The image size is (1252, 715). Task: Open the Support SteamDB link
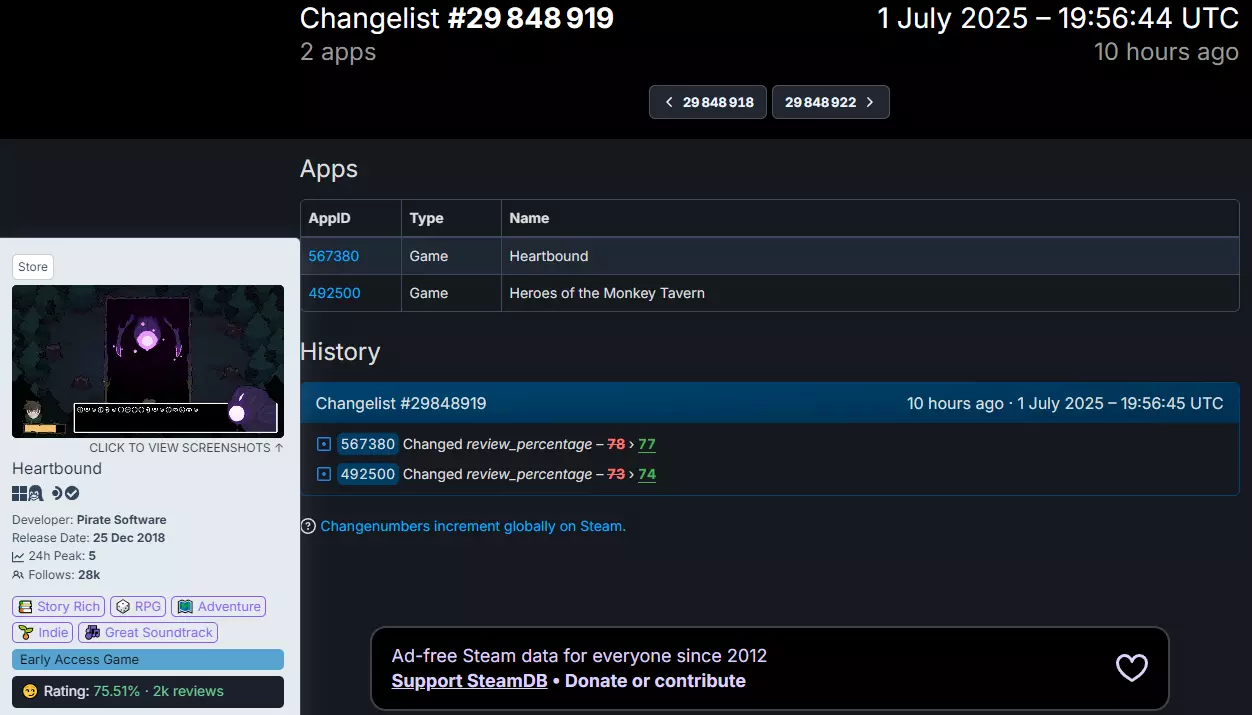coord(469,681)
